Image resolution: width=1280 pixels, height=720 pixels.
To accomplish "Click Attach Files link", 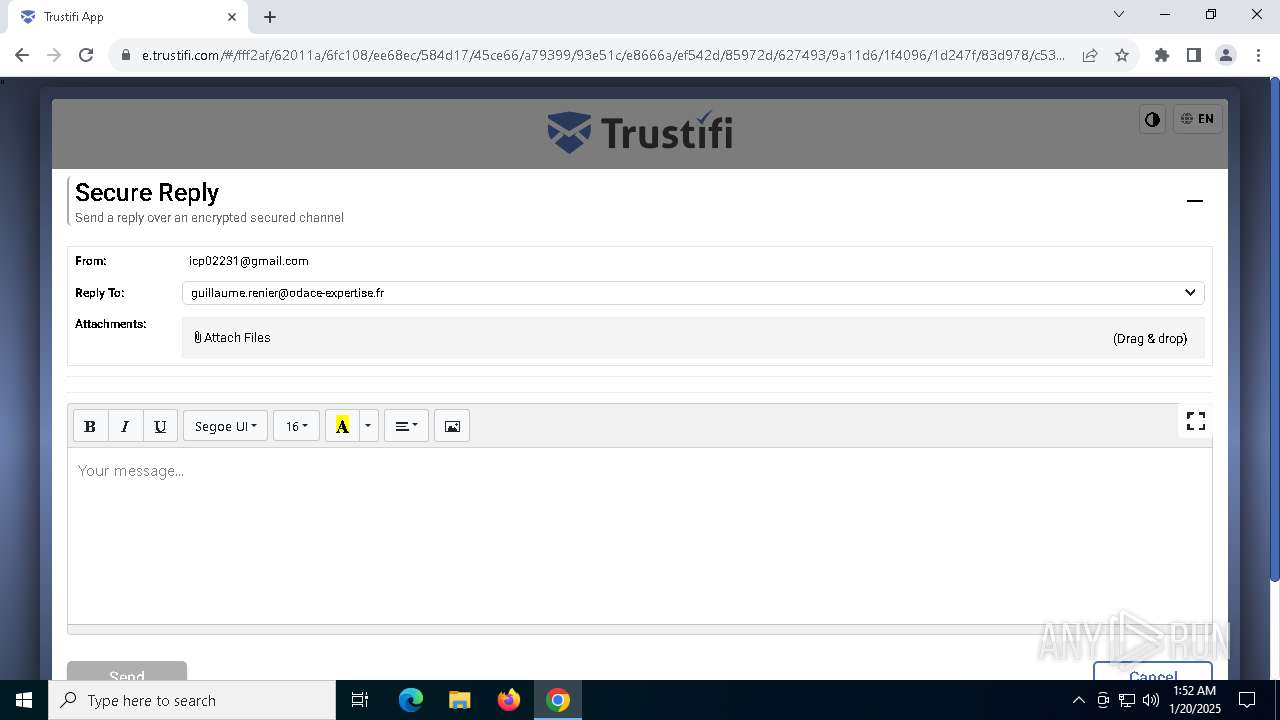I will pos(232,338).
